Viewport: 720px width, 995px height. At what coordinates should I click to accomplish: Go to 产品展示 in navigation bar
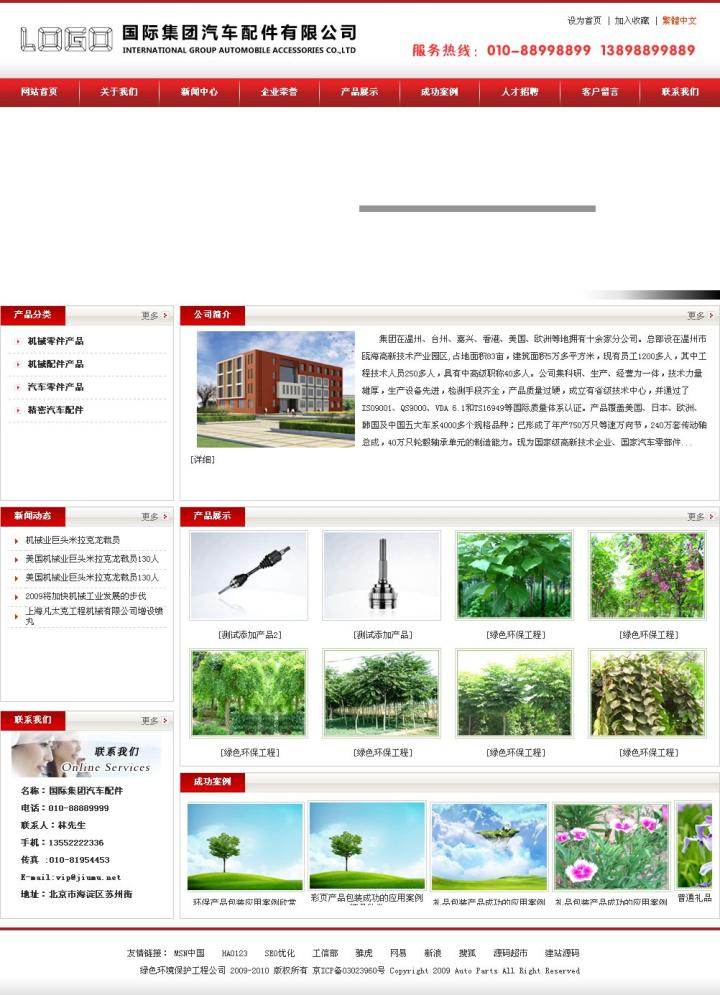pyautogui.click(x=359, y=92)
